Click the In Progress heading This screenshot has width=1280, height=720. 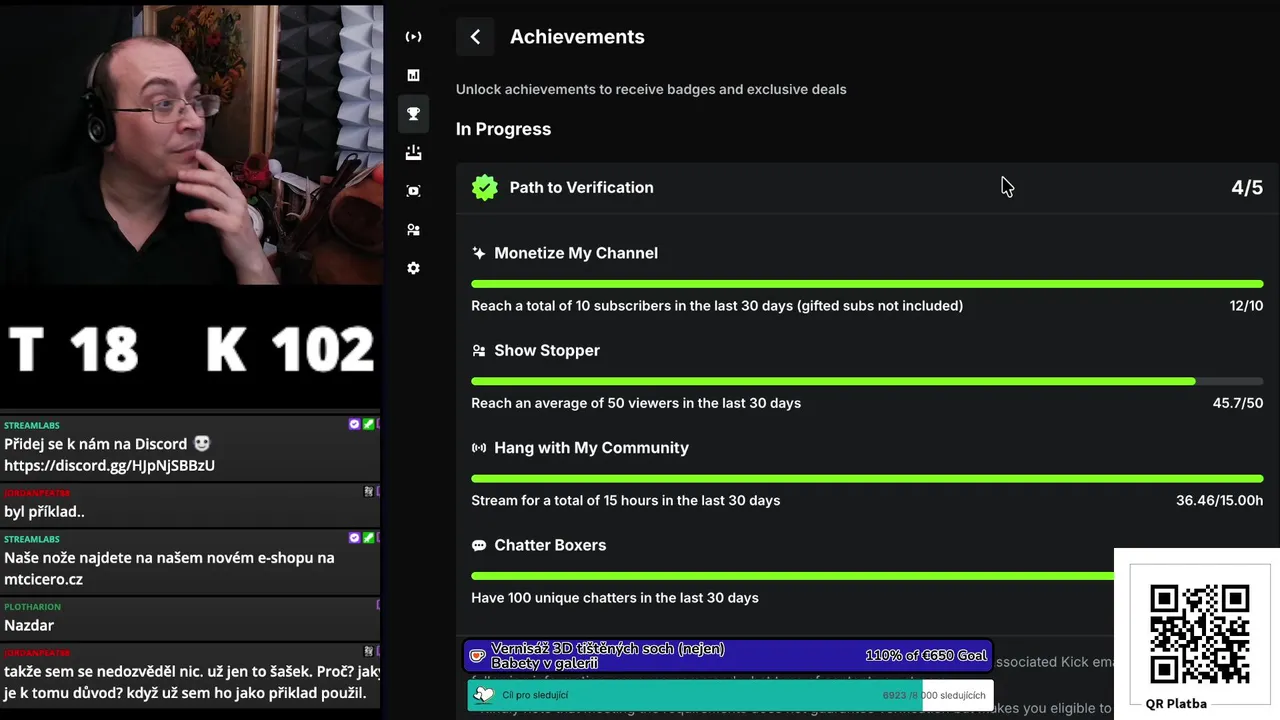pos(503,129)
